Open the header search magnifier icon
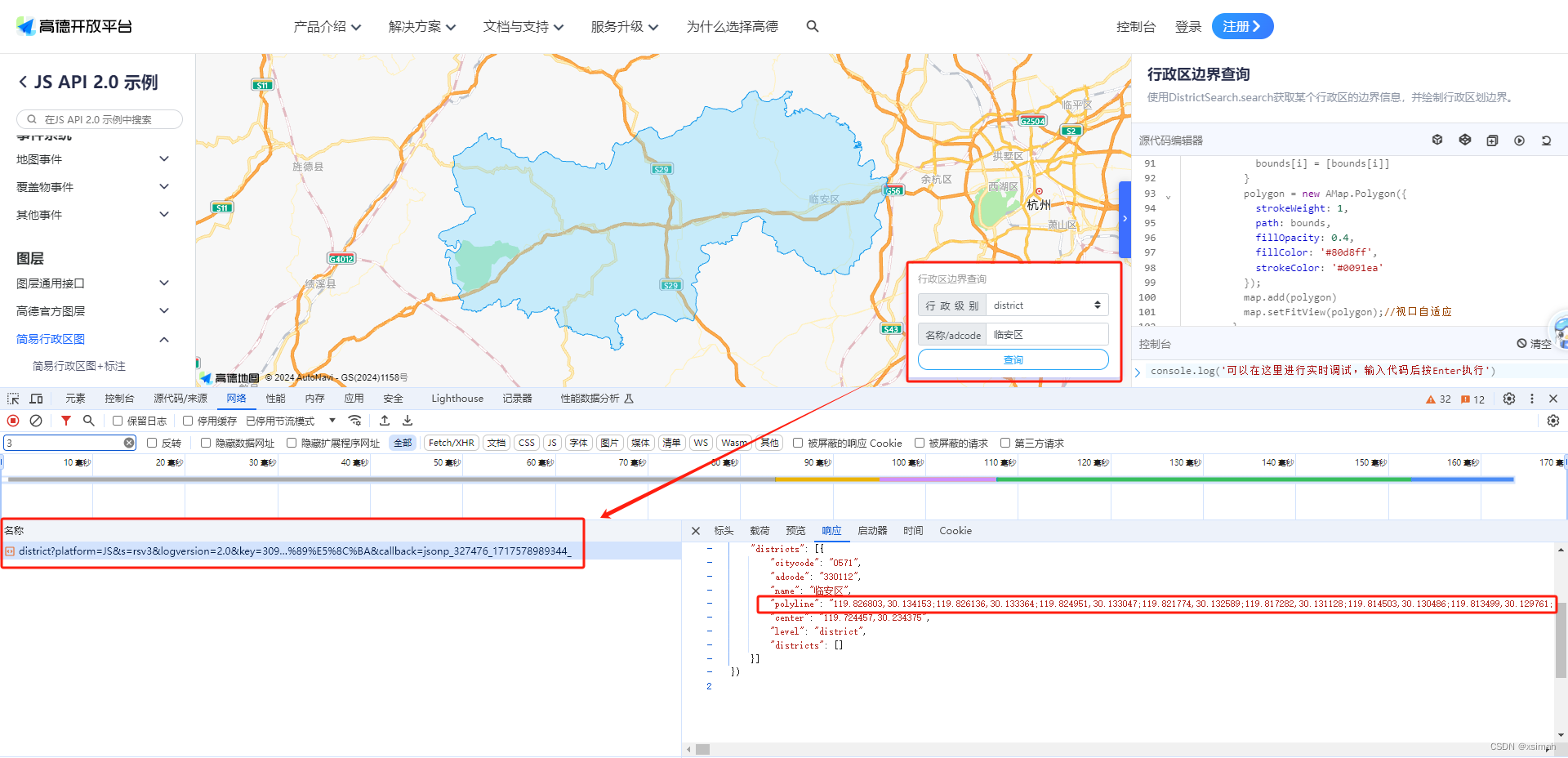Image resolution: width=1568 pixels, height=758 pixels. tap(813, 26)
